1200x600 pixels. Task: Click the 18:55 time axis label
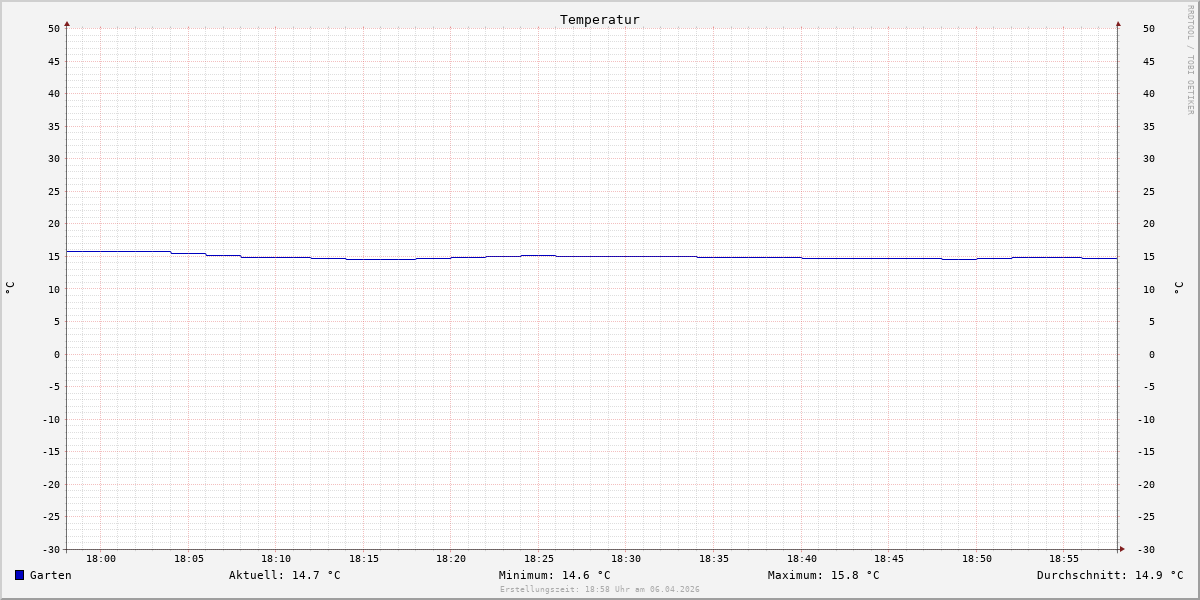(x=1064, y=558)
